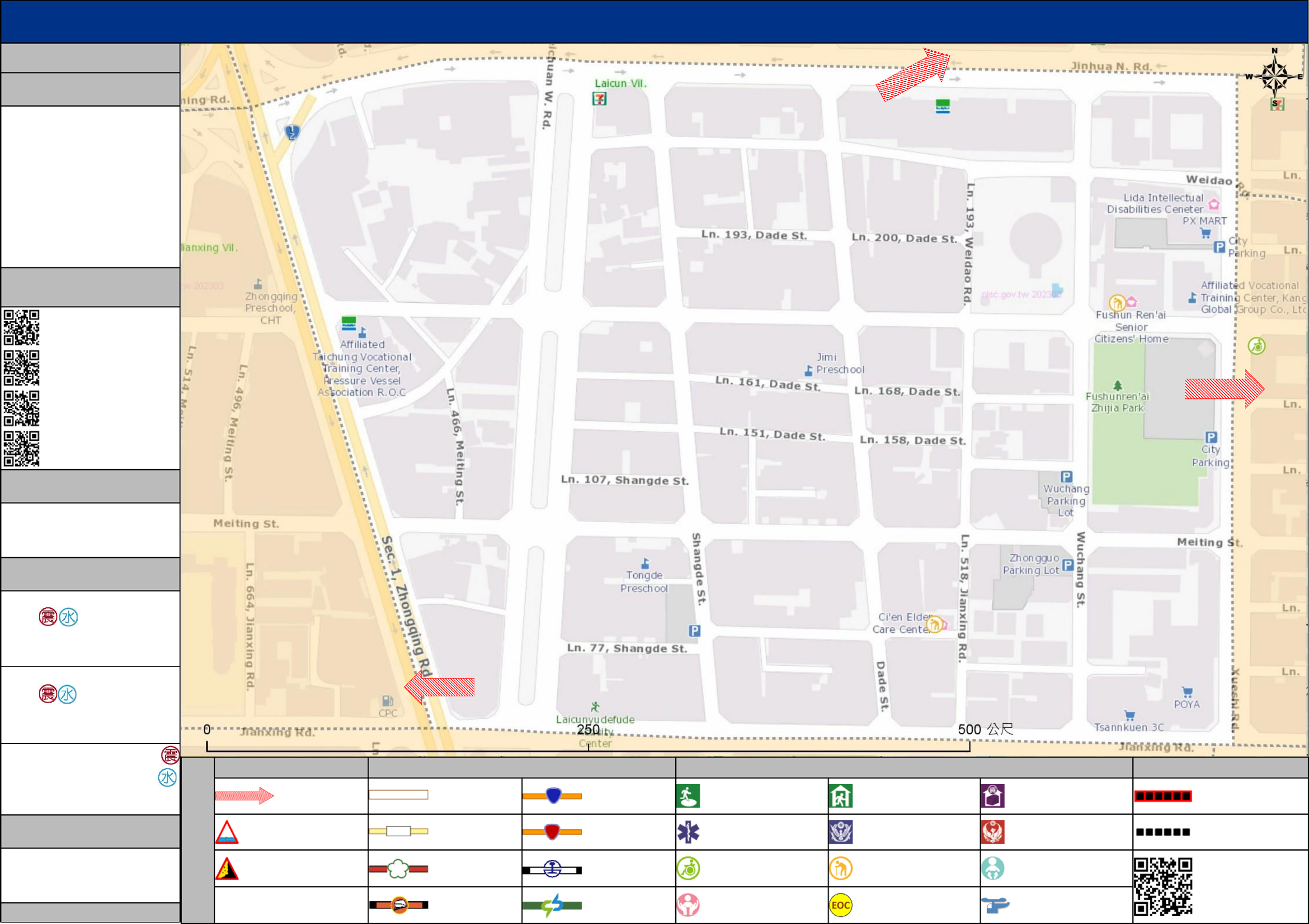Viewport: 1309px width, 924px height.
Task: Click the legend empty orange-outlined road swatch
Action: (398, 795)
